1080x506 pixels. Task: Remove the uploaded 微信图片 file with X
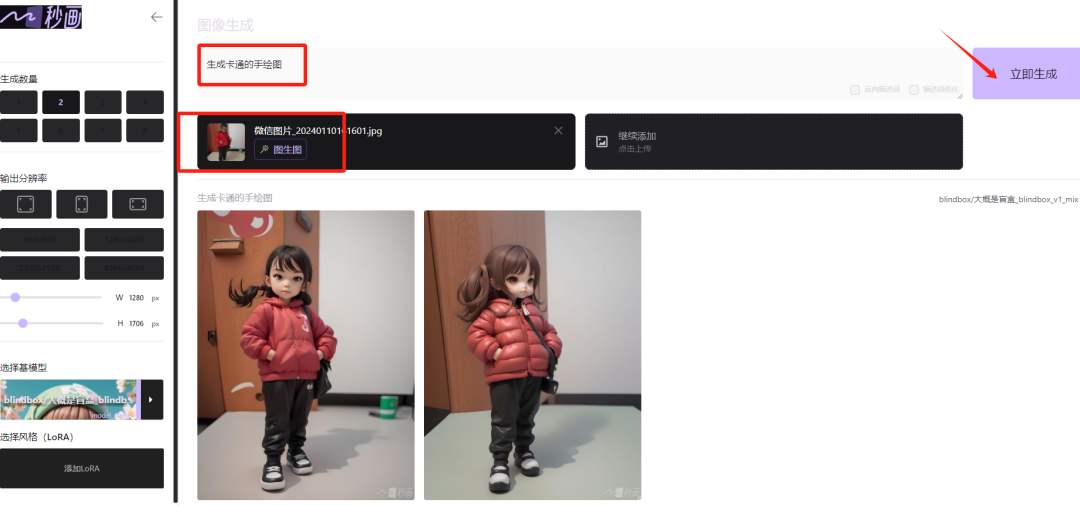[559, 131]
